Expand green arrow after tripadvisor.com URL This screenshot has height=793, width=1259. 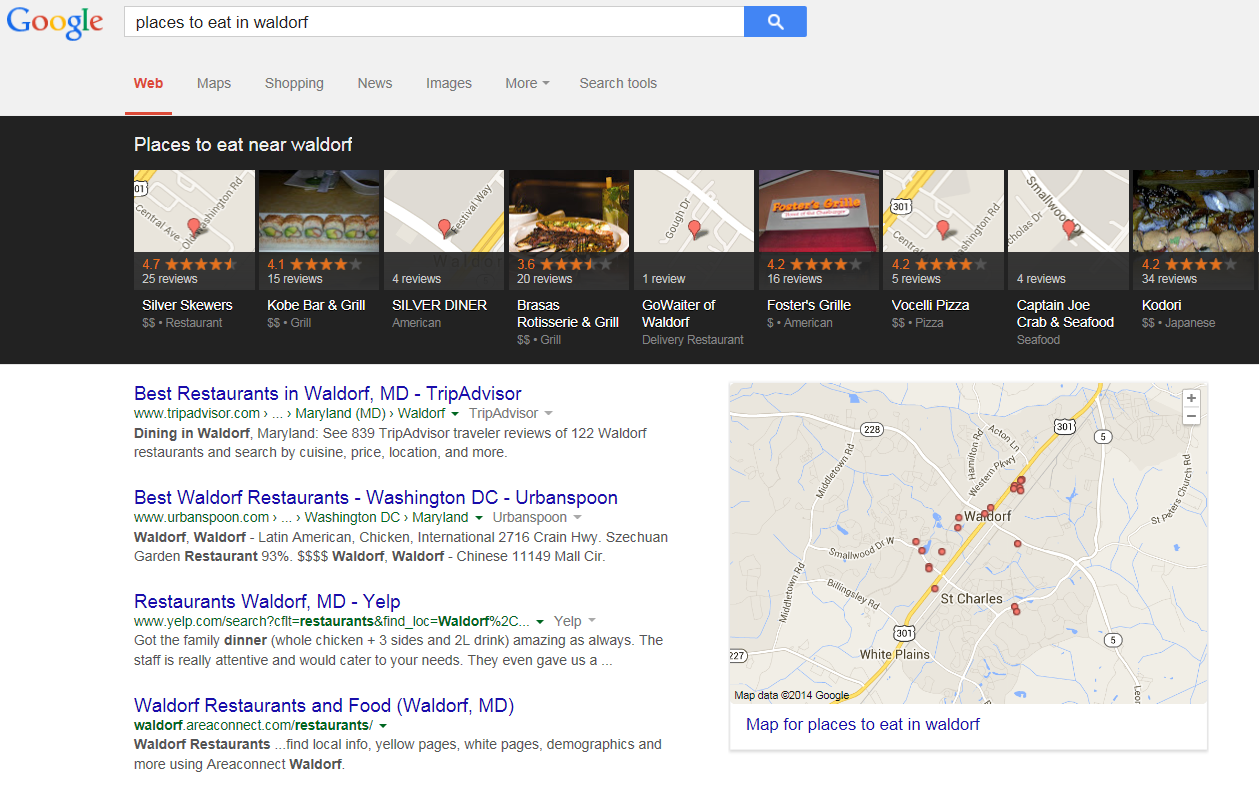pos(455,414)
